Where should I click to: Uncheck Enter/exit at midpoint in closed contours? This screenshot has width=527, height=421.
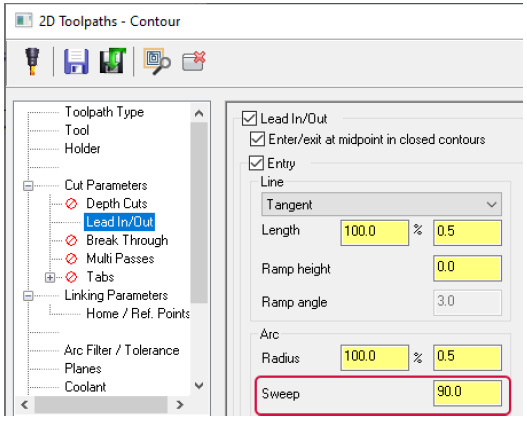[x=257, y=139]
